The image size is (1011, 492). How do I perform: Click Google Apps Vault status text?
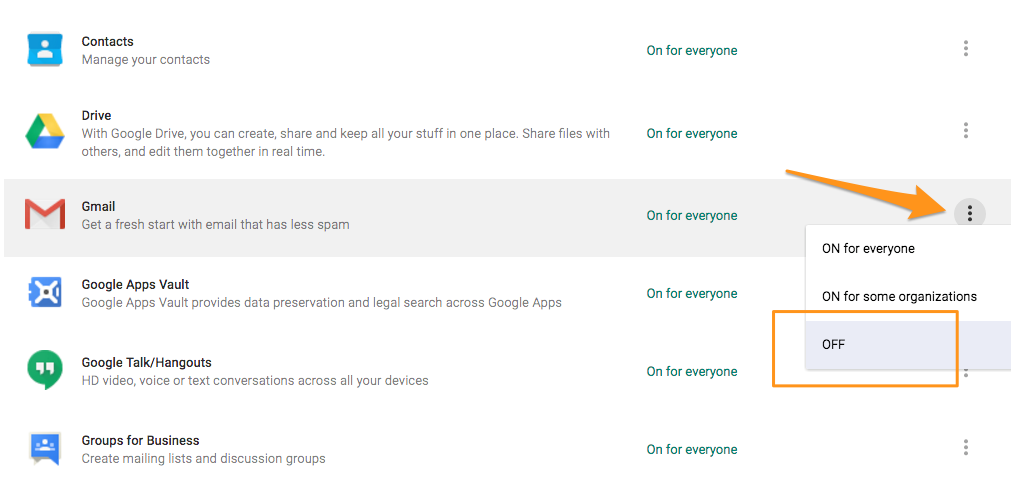[x=692, y=293]
